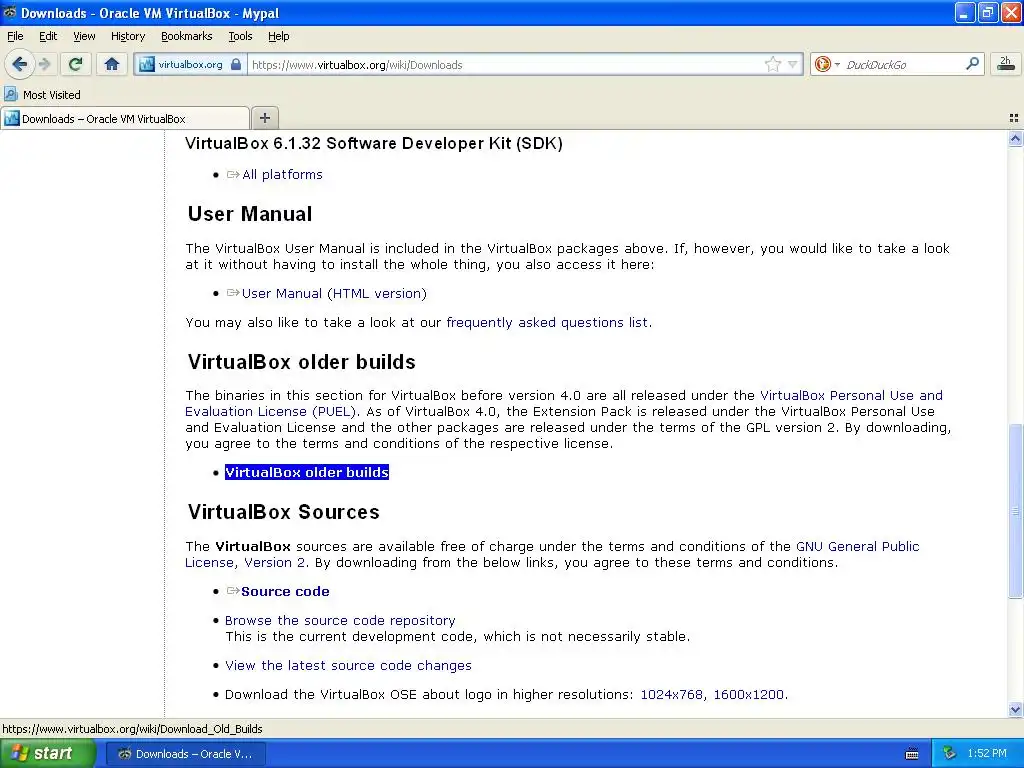This screenshot has height=768, width=1024.
Task: Click the 1:52 PM clock
Action: (x=987, y=754)
